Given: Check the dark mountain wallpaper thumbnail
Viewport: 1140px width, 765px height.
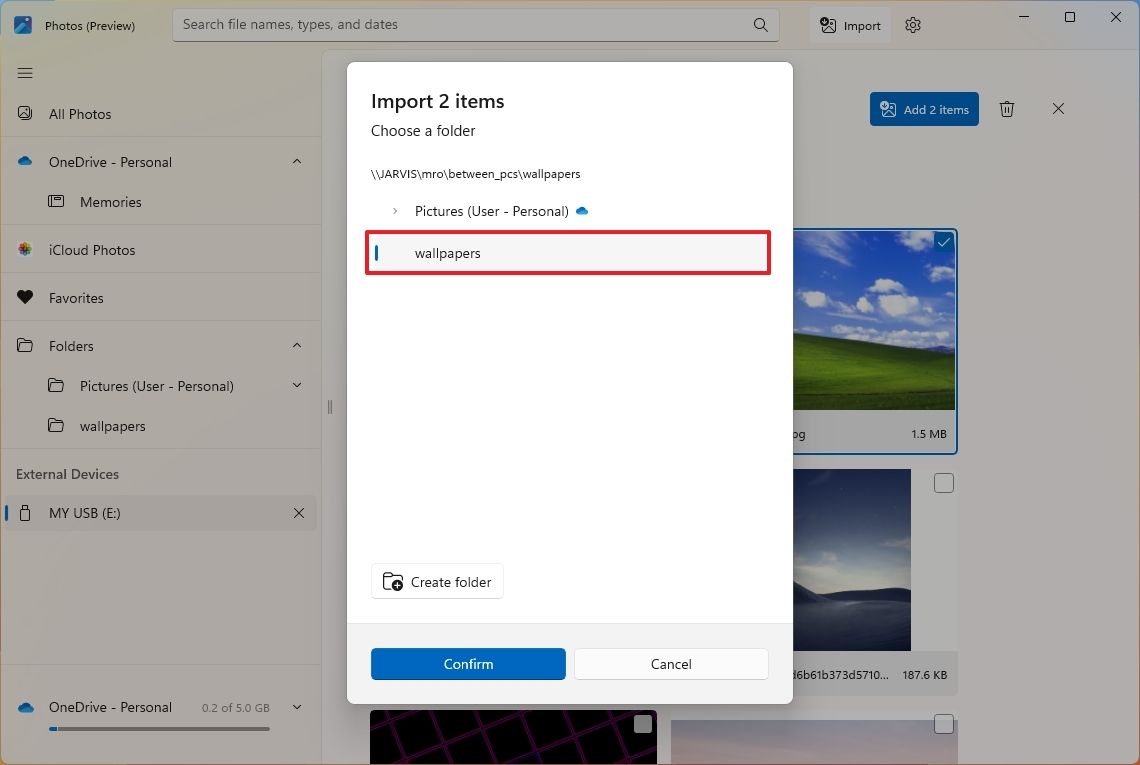Looking at the screenshot, I should [x=942, y=483].
